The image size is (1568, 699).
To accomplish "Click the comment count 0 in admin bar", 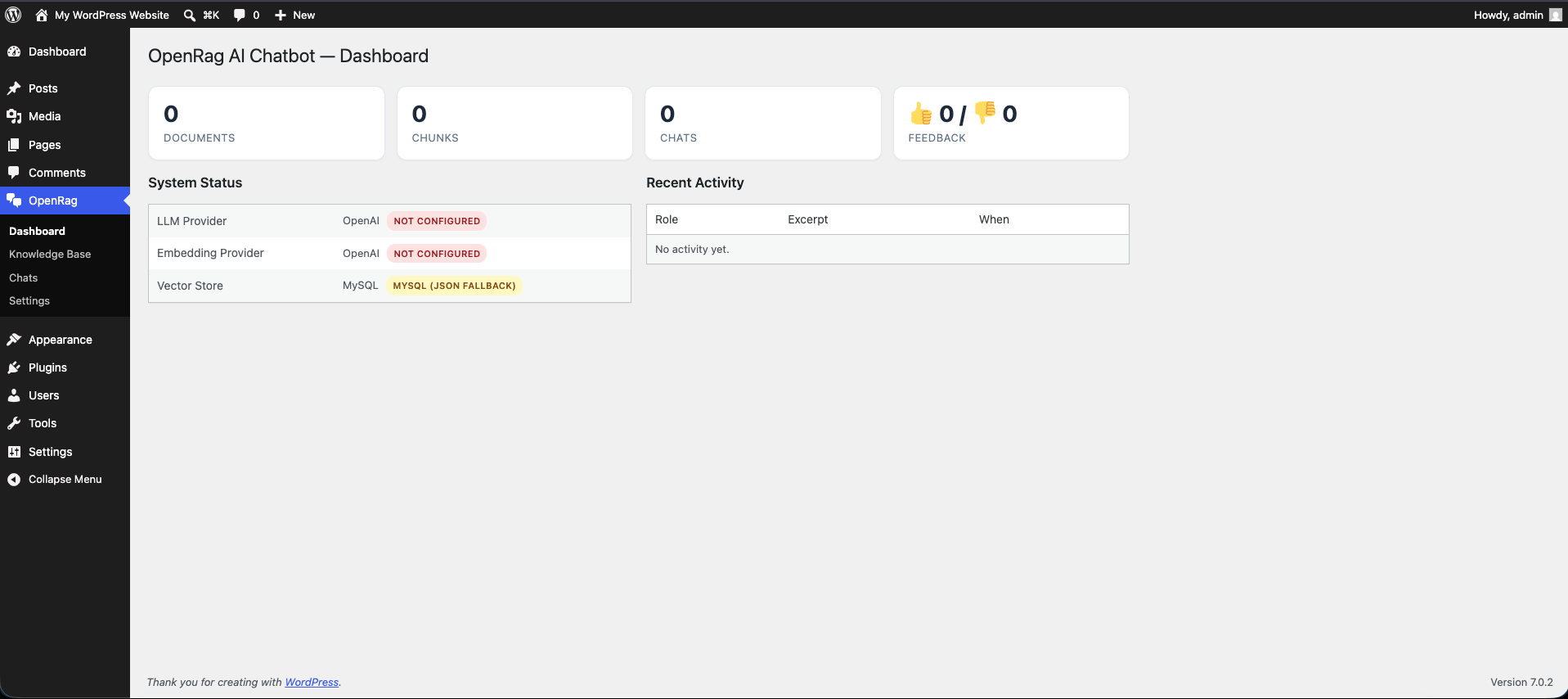I will tap(256, 15).
